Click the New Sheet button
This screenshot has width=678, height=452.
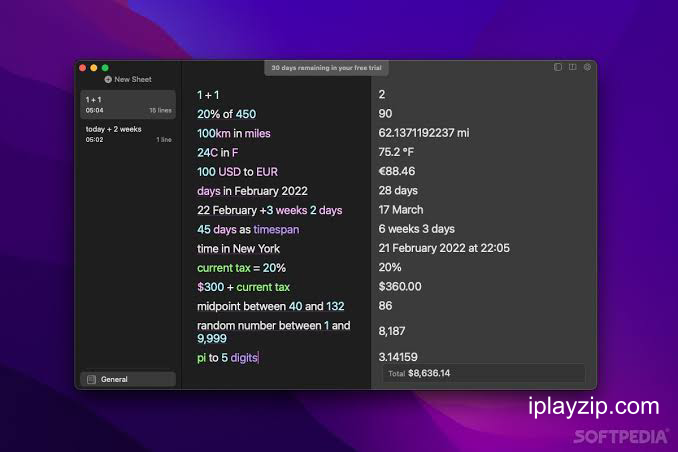128,79
